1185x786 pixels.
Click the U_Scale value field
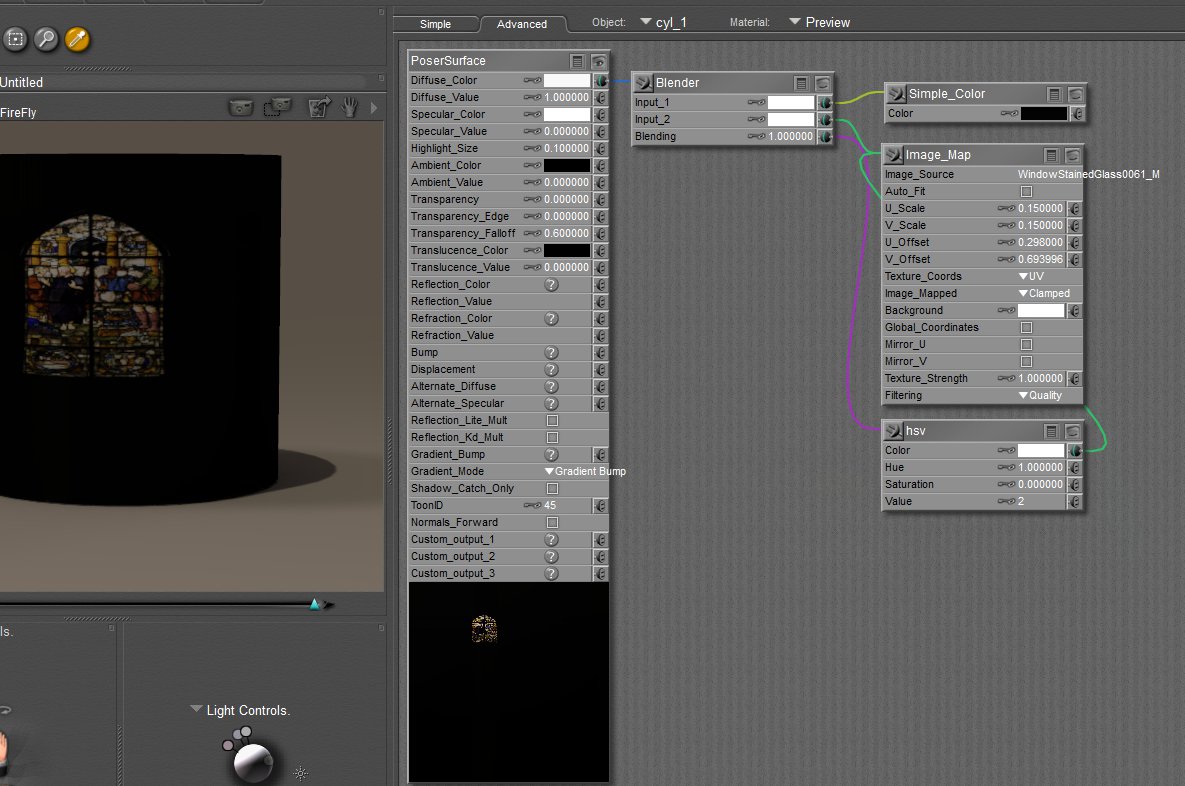1040,208
